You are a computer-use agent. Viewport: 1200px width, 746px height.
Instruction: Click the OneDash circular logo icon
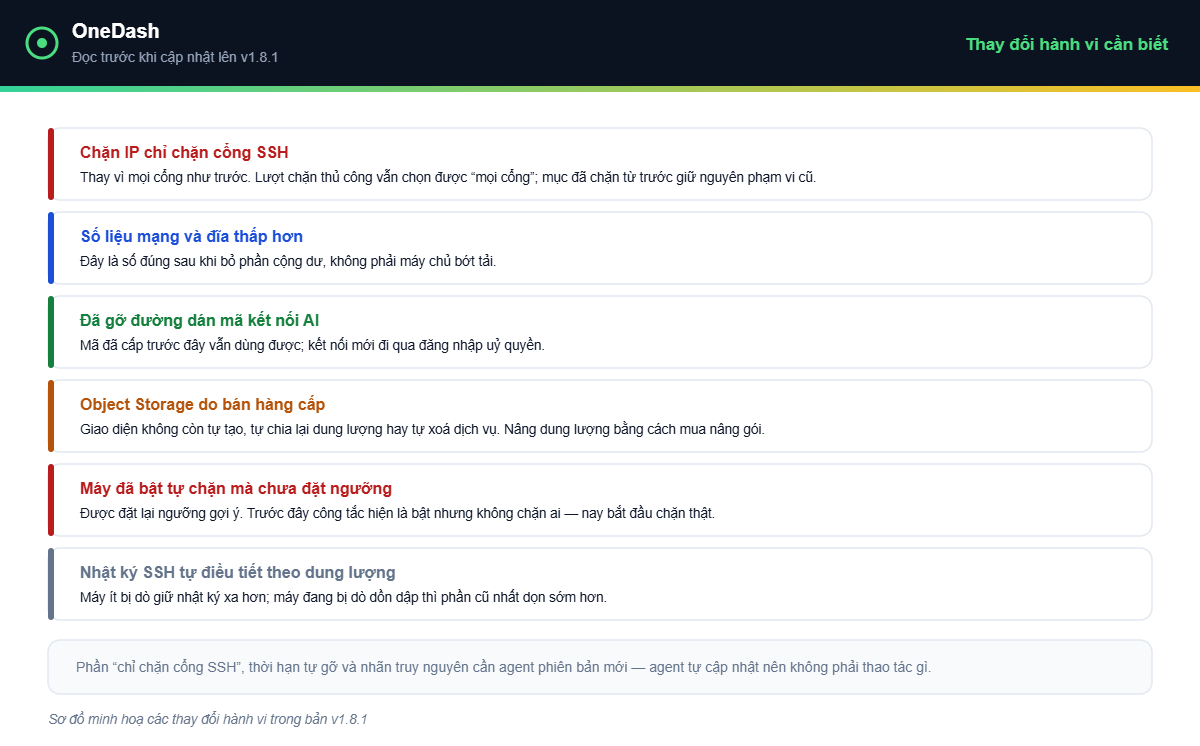42,43
